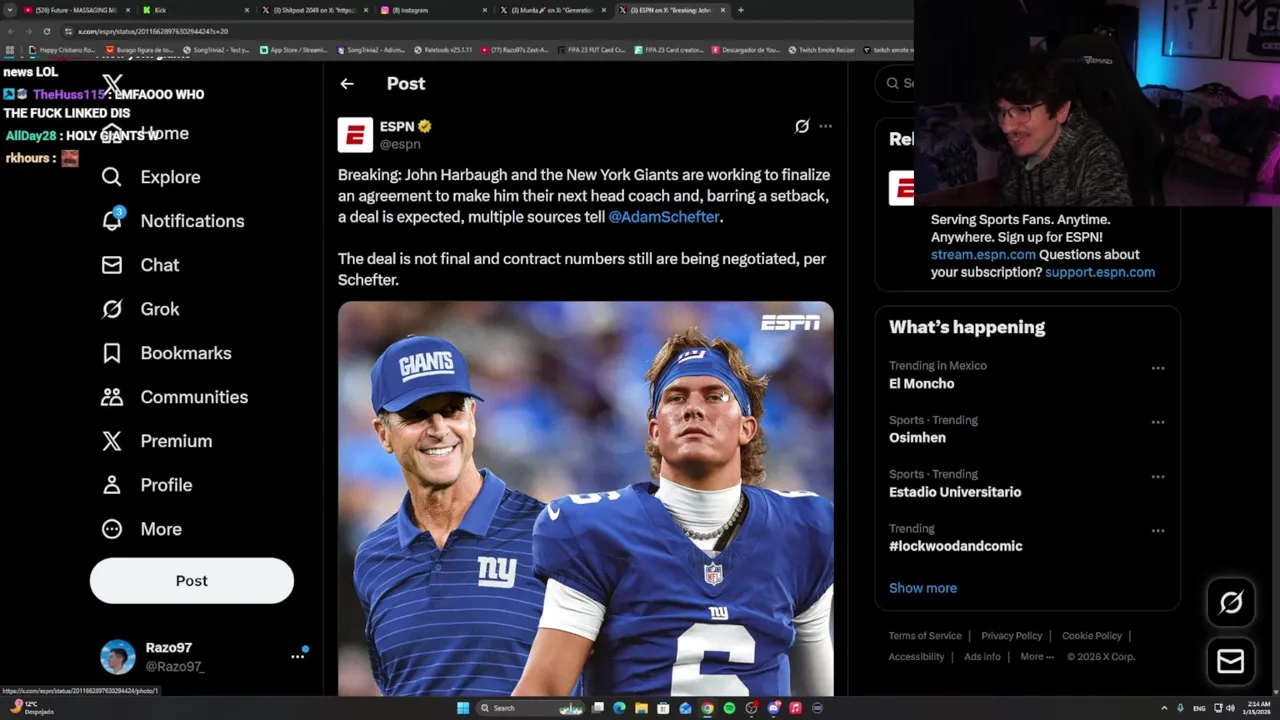Open File Explorer from the taskbar

click(x=641, y=708)
